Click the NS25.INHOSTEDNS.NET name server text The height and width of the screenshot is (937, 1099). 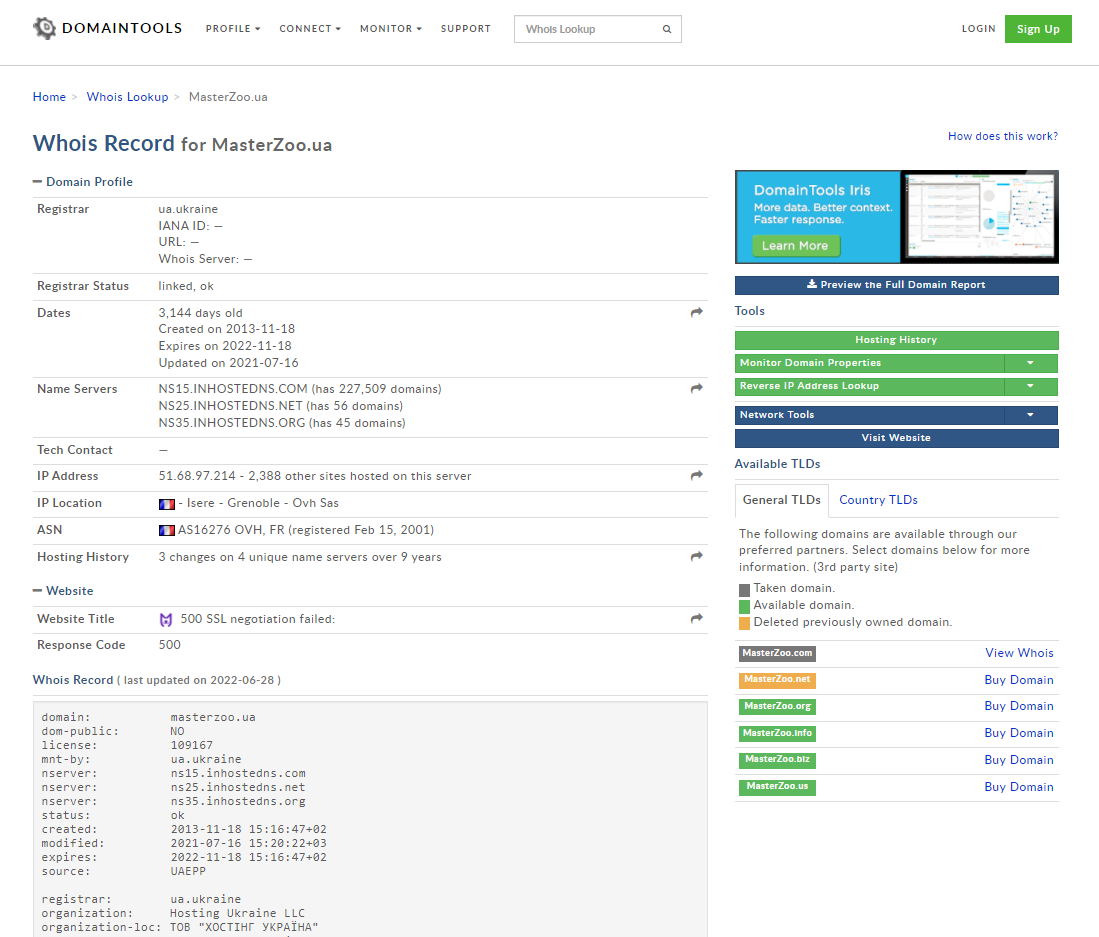(231, 406)
